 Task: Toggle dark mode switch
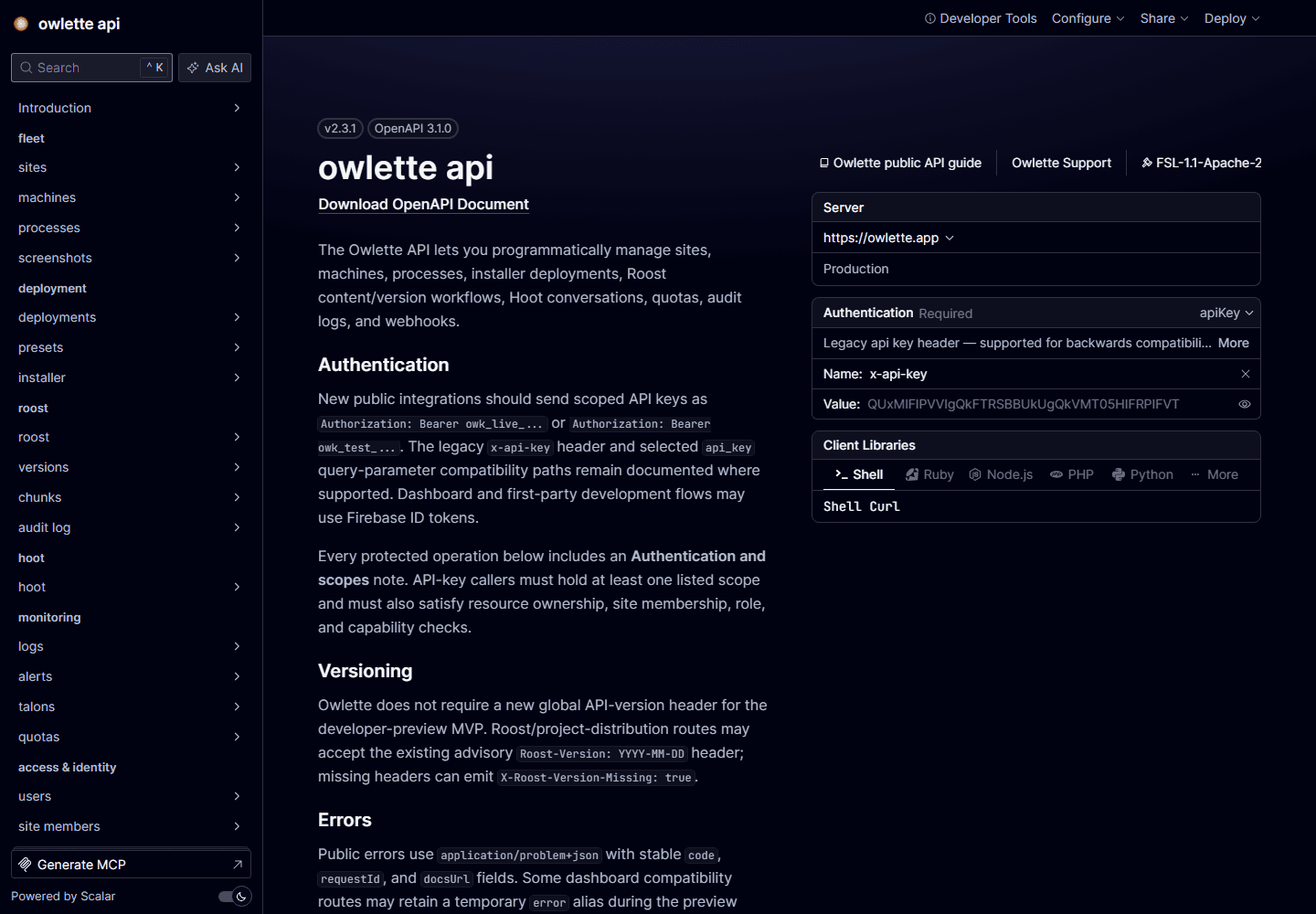coord(235,897)
